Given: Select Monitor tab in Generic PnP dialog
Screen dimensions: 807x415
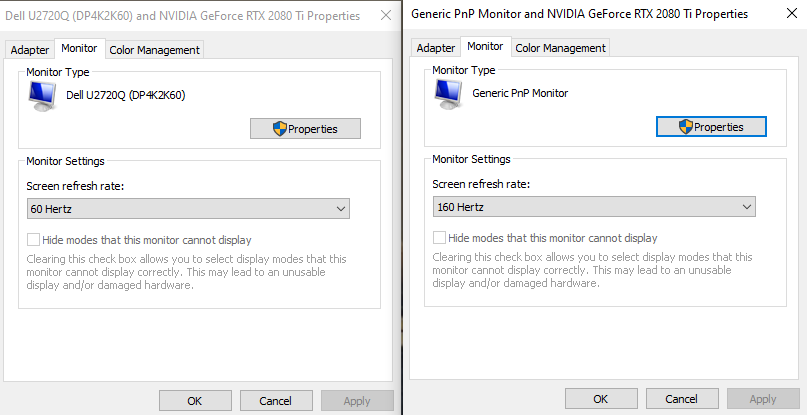Looking at the screenshot, I should [x=485, y=46].
